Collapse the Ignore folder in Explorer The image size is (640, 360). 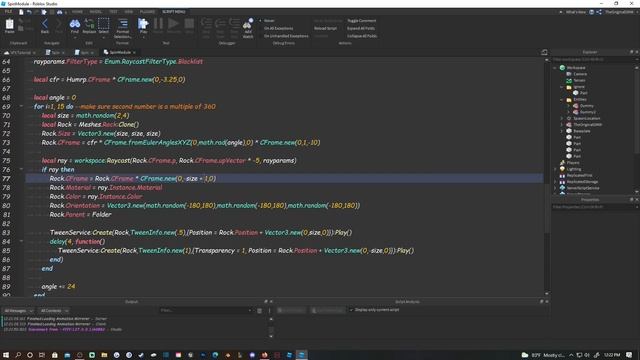562,87
